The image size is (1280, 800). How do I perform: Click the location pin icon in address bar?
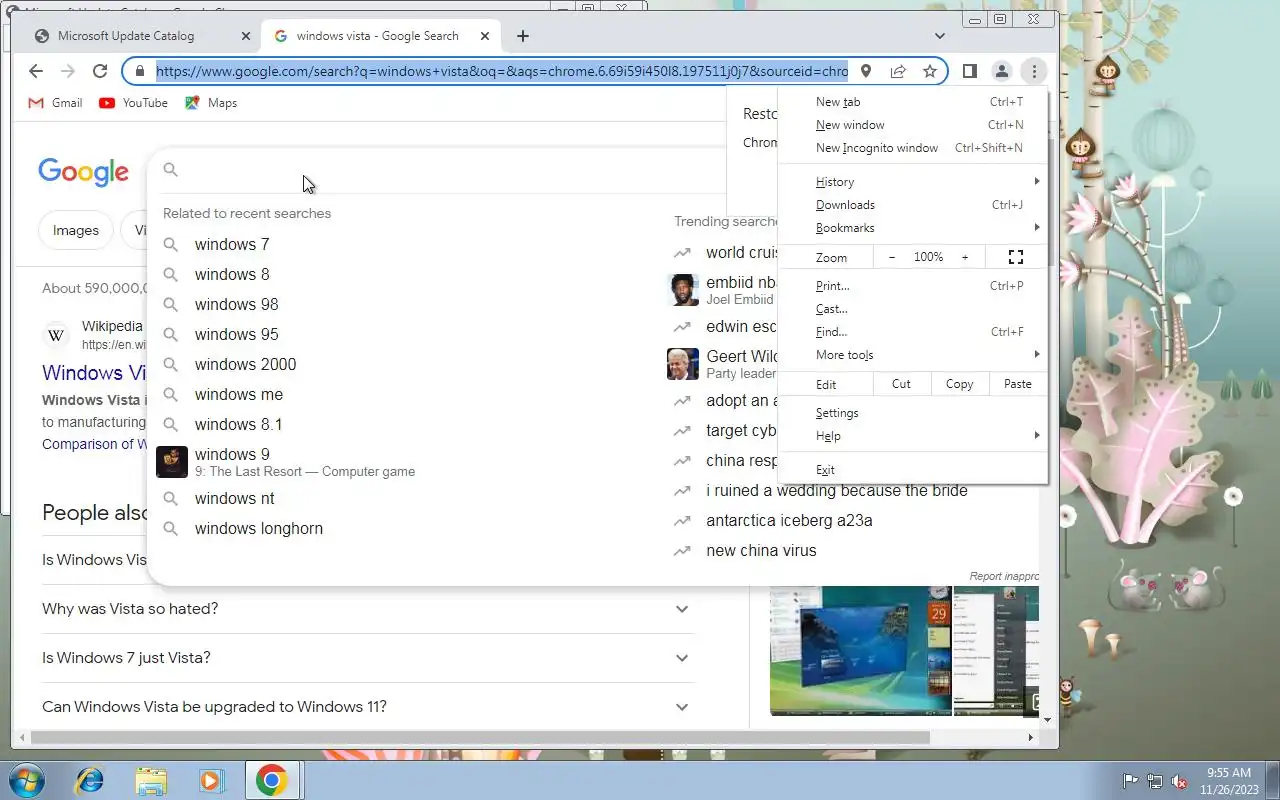866,71
